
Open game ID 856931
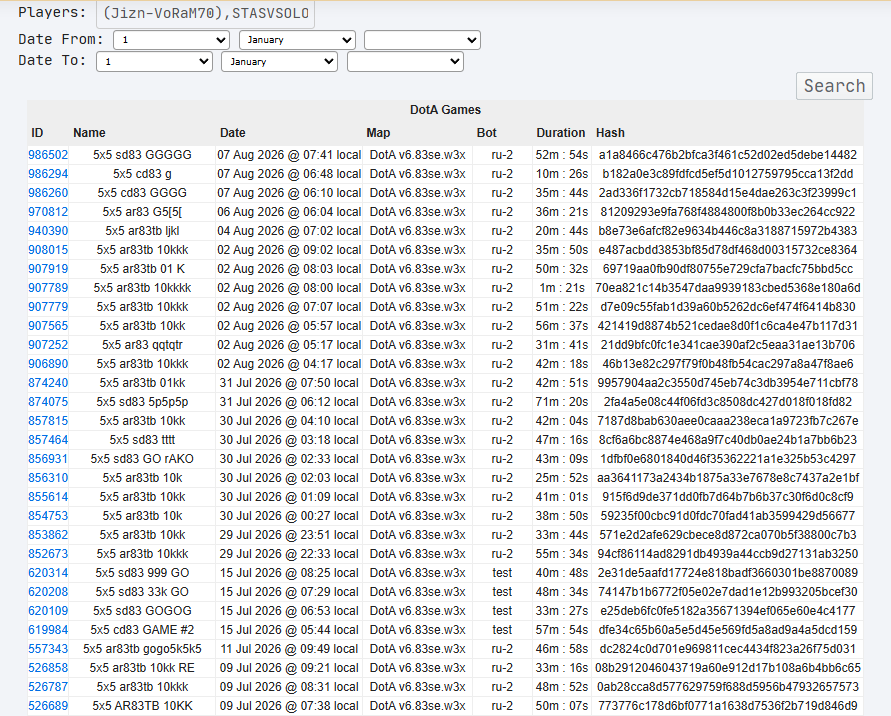[x=48, y=459]
